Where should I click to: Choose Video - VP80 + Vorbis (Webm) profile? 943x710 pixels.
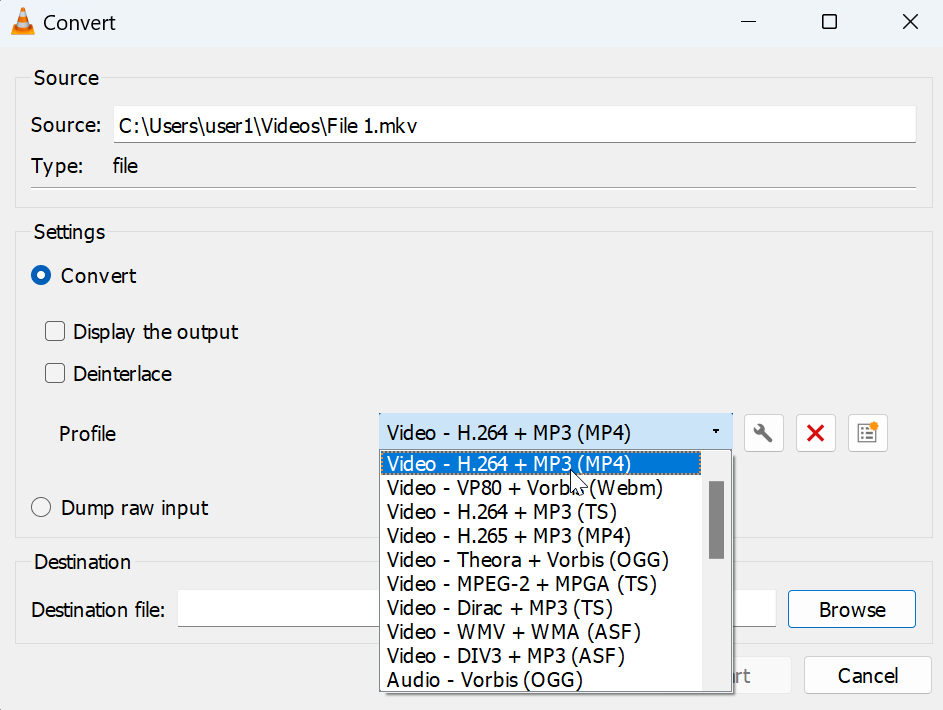[x=541, y=488]
